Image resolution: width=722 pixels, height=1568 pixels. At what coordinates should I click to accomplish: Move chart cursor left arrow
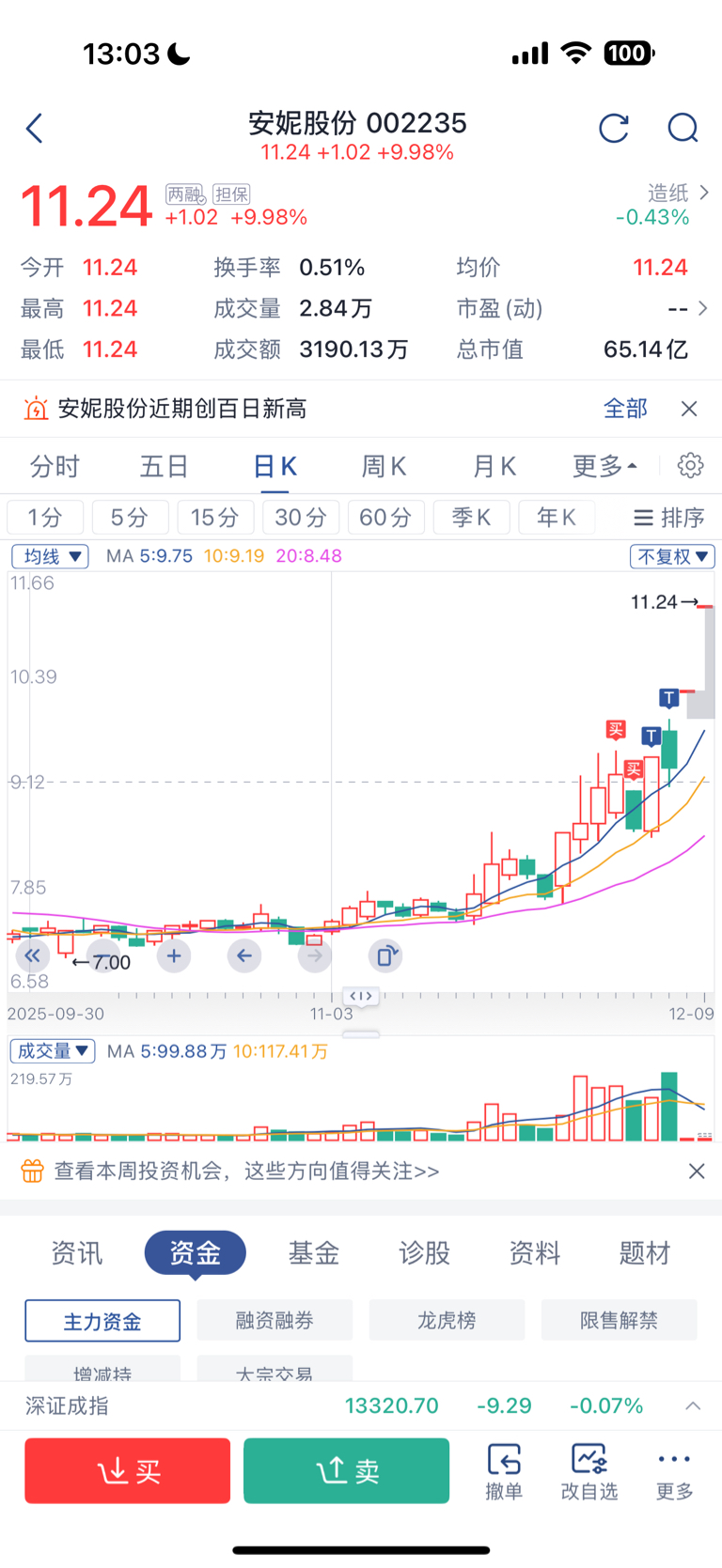[244, 956]
